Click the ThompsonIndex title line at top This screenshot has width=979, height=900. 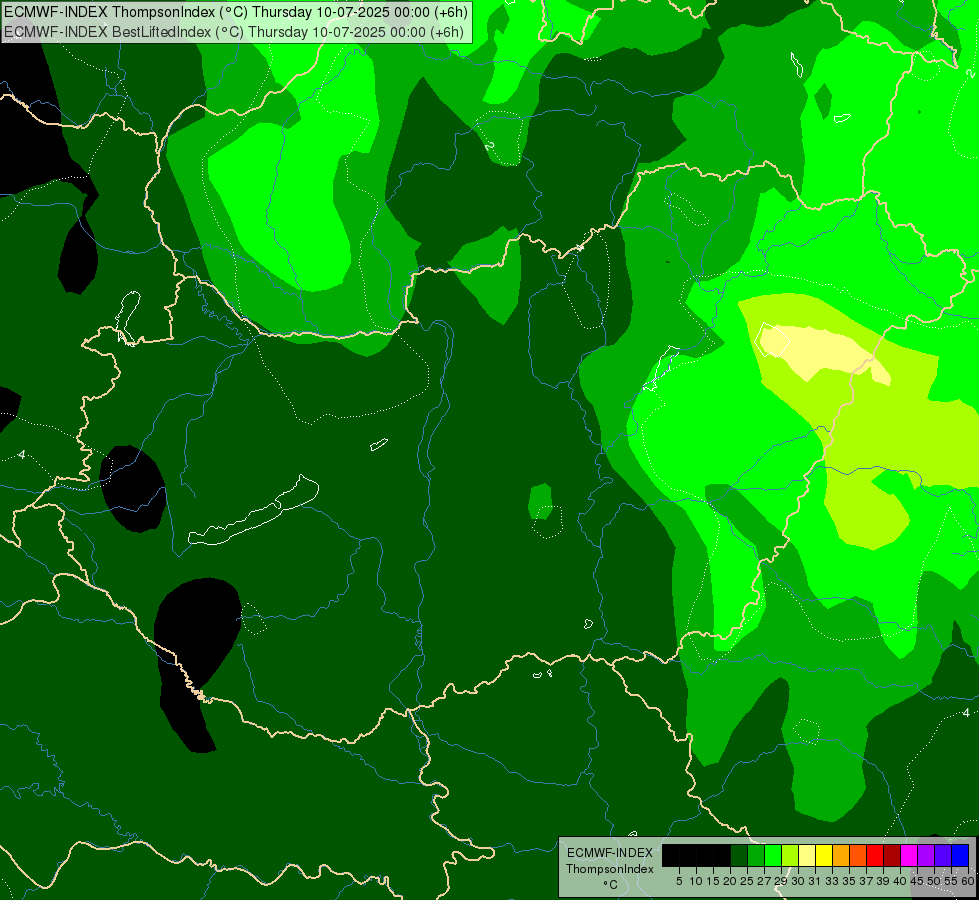pos(236,12)
